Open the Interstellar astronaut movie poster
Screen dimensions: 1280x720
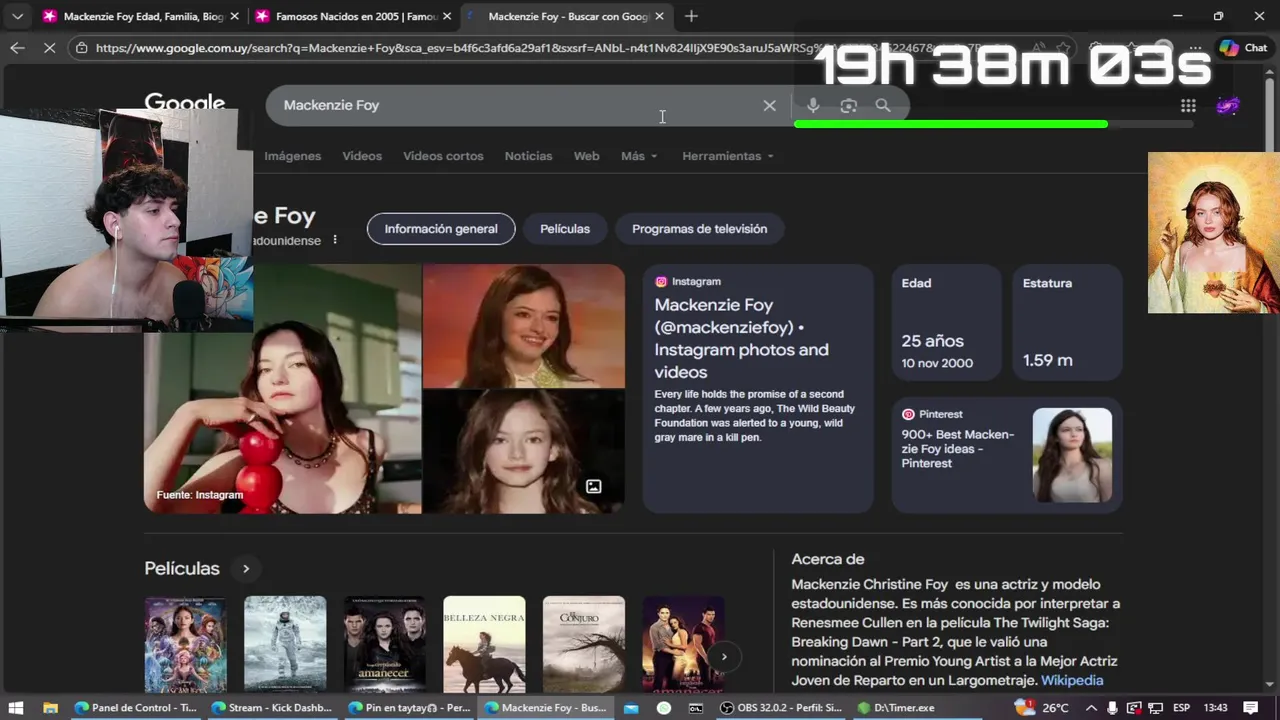coord(285,645)
